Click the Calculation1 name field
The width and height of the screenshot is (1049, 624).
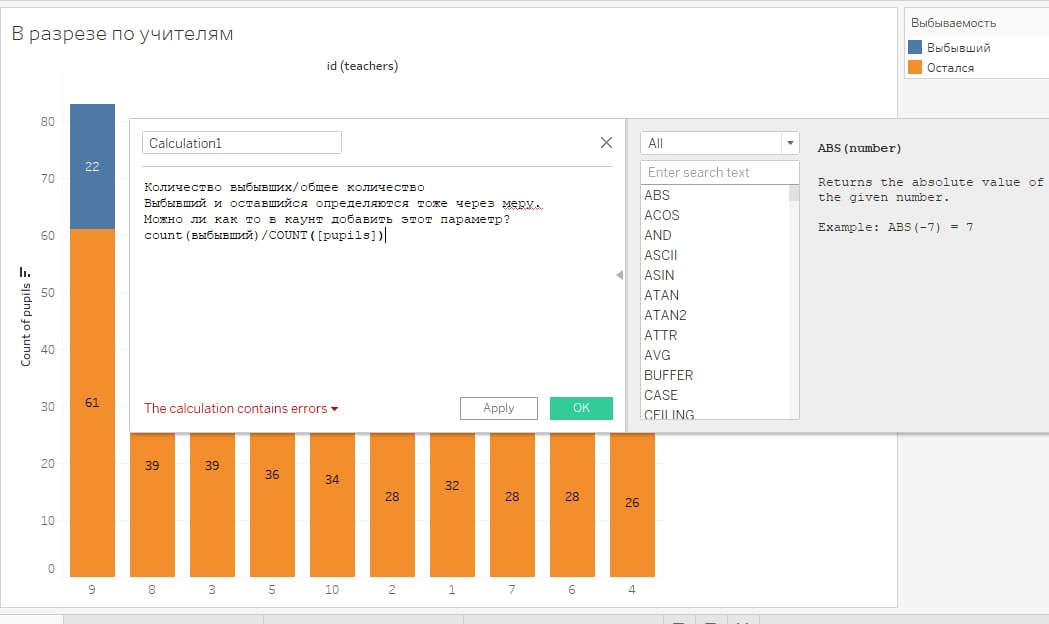coord(241,143)
